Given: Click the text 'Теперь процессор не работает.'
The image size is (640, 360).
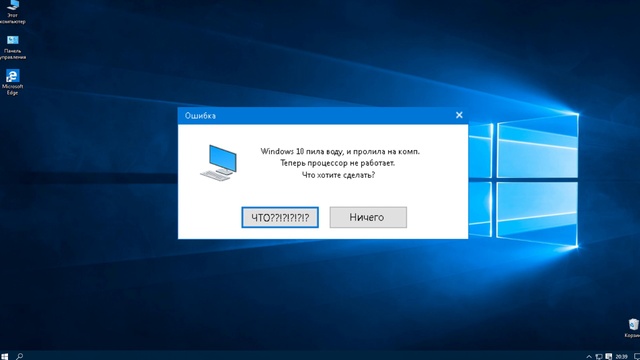Looking at the screenshot, I should (338, 163).
